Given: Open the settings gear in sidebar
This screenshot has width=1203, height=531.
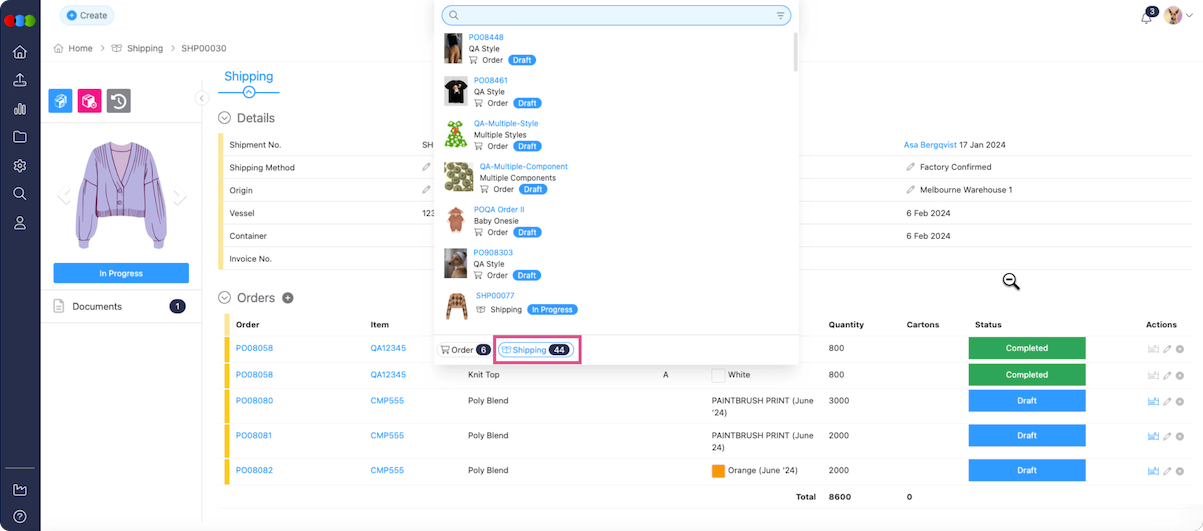Looking at the screenshot, I should point(19,166).
